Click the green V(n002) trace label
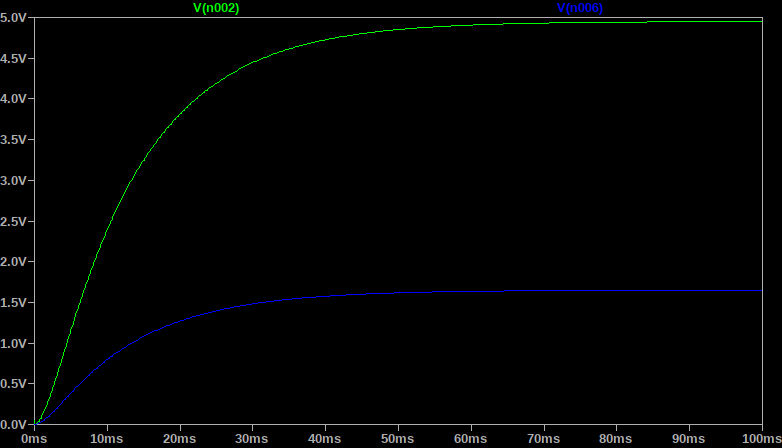 (216, 8)
